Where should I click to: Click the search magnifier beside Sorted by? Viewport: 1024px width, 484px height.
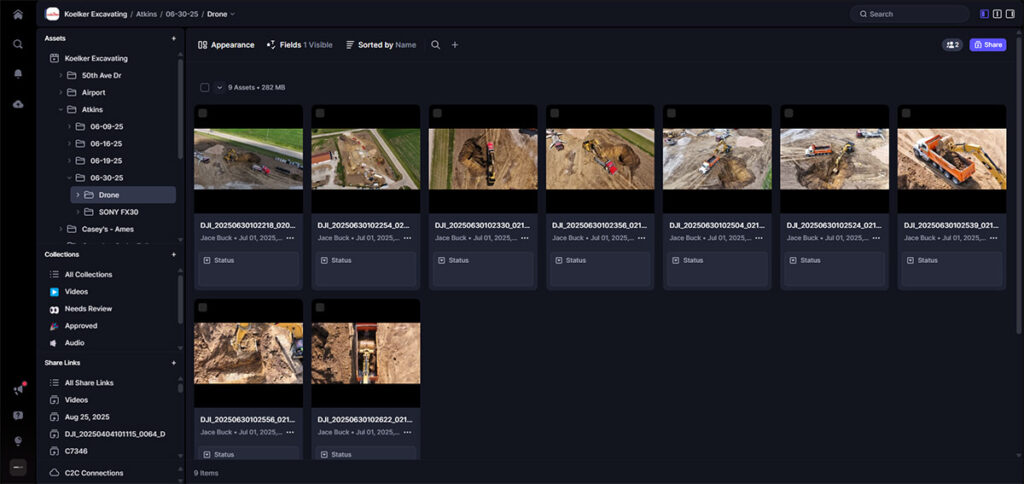(x=435, y=45)
